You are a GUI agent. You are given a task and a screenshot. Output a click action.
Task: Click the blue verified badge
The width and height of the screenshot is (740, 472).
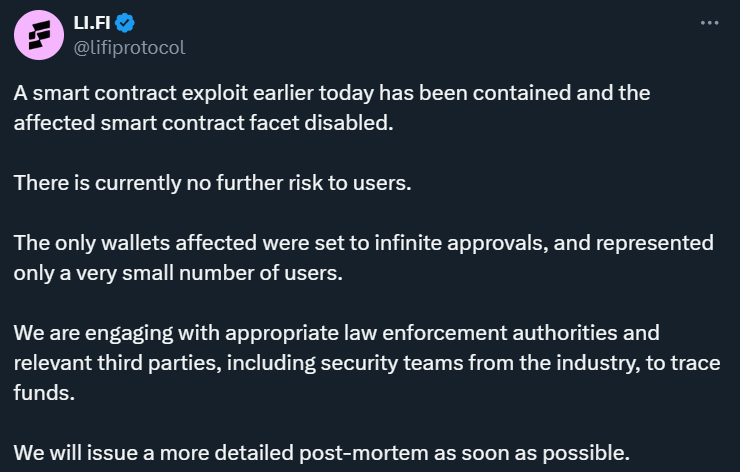(x=125, y=23)
